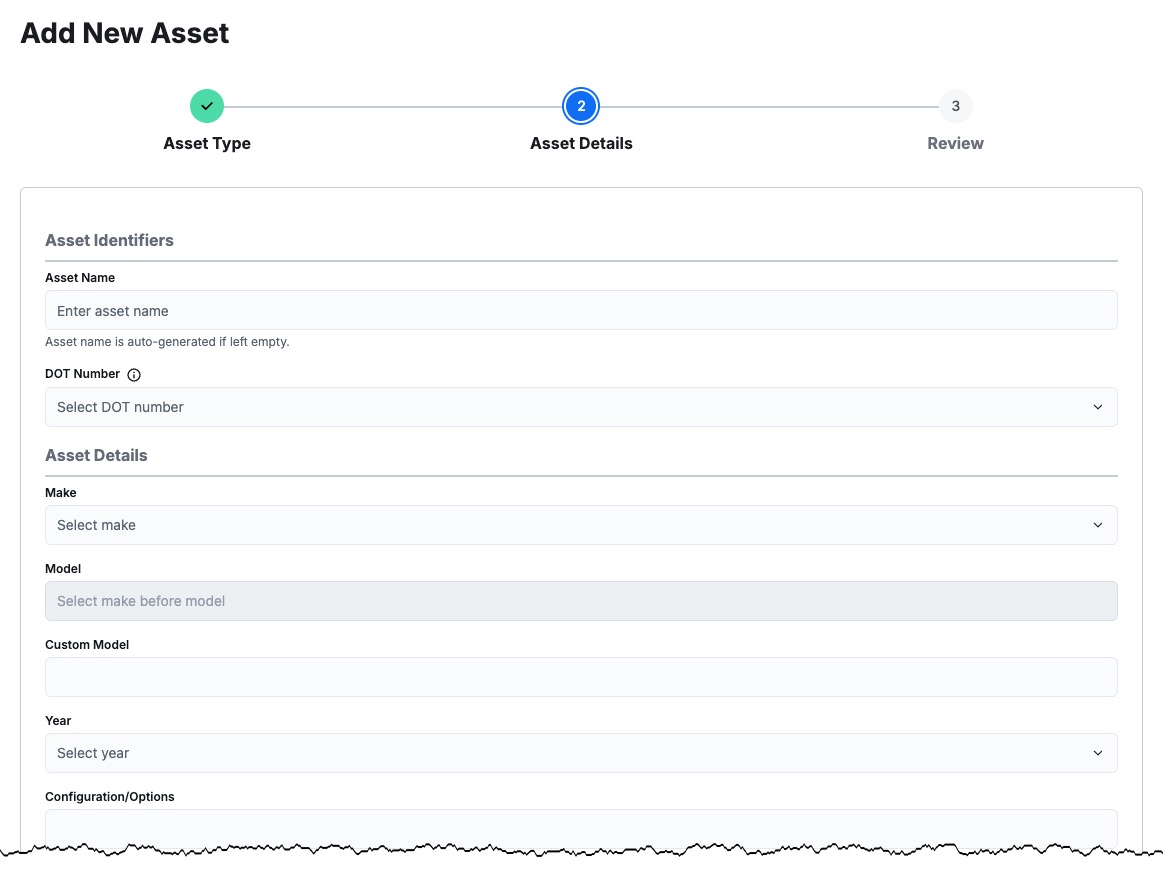Click the Asset Identifiers section heading
Viewport: 1163px width, 877px height.
coord(109,240)
